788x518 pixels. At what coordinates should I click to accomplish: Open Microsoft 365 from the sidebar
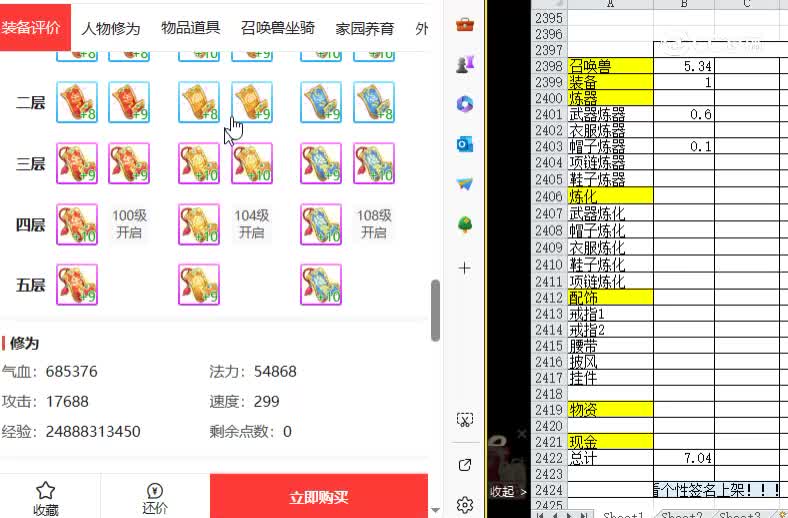(465, 104)
